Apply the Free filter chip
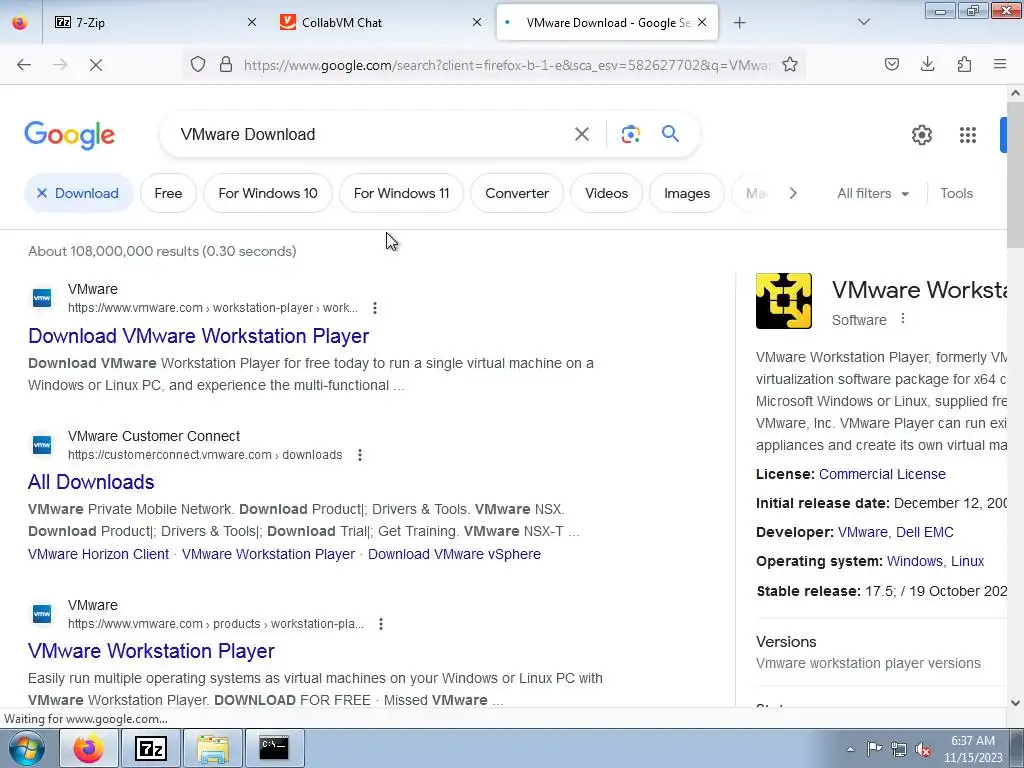Screen dimensions: 1024x768 pyautogui.click(x=168, y=193)
